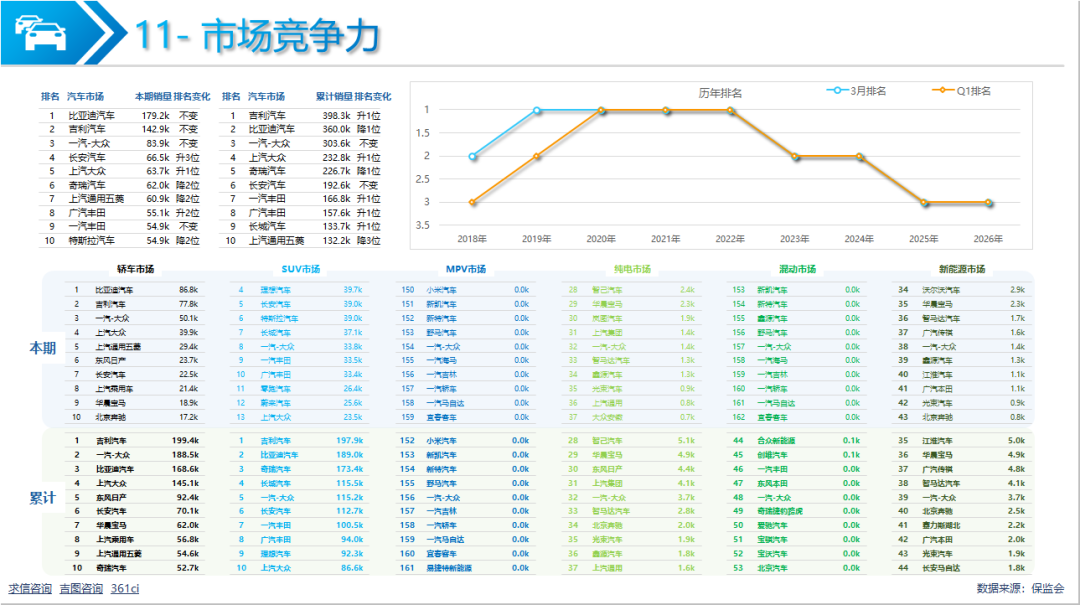The width and height of the screenshot is (1080, 605).
Task: Click the 2022年 axis label
Action: [730, 239]
